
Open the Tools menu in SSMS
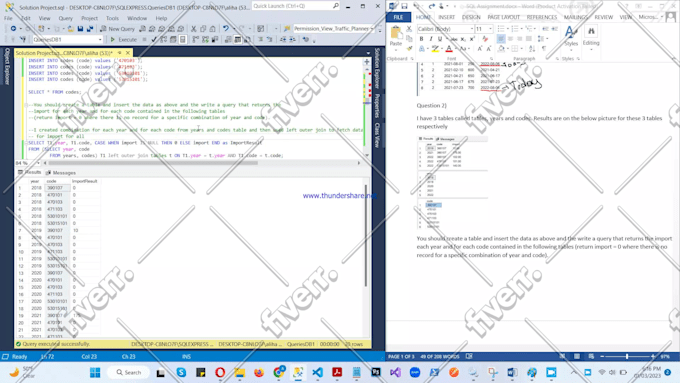[112, 18]
